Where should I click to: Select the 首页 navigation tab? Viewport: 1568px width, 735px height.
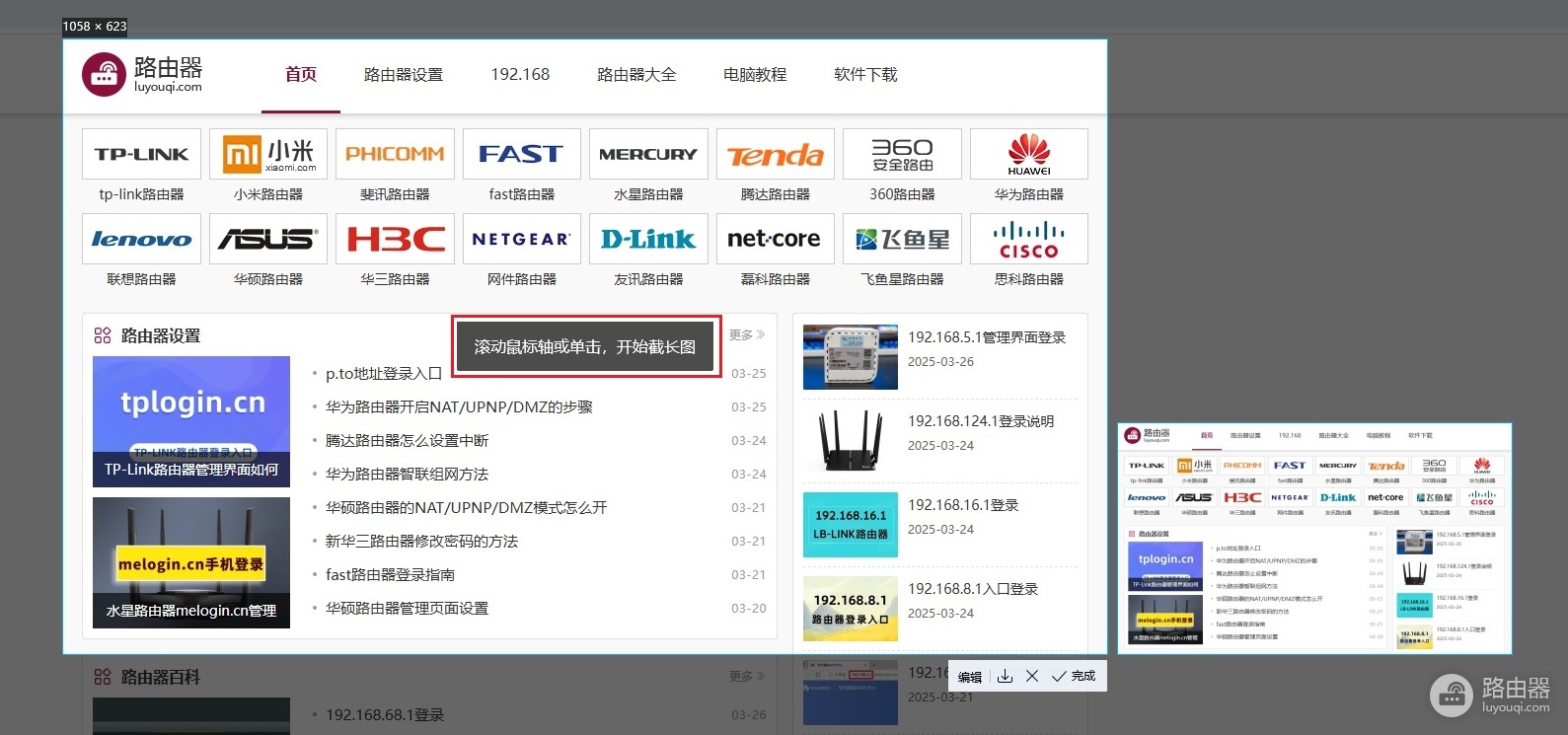[301, 74]
